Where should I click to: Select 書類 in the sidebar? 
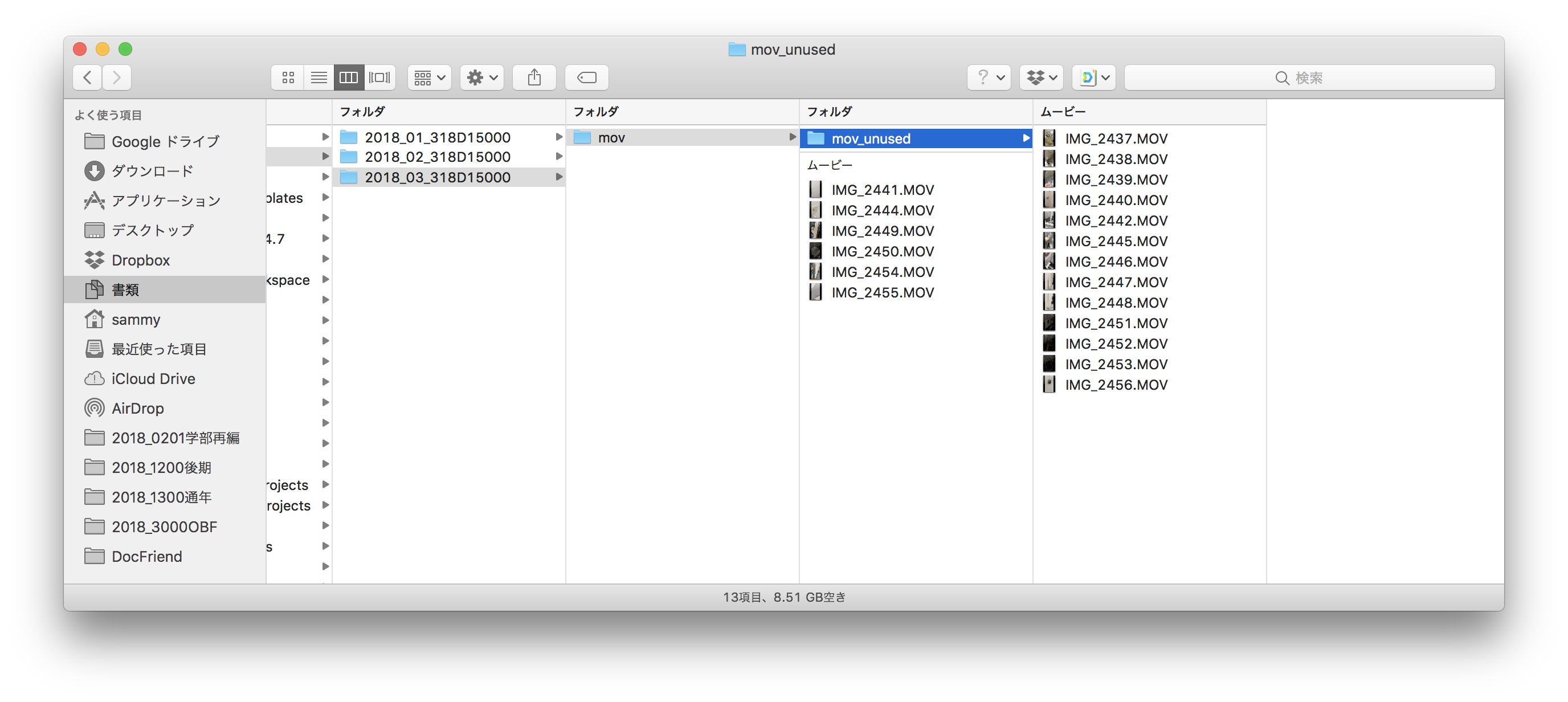pos(165,290)
